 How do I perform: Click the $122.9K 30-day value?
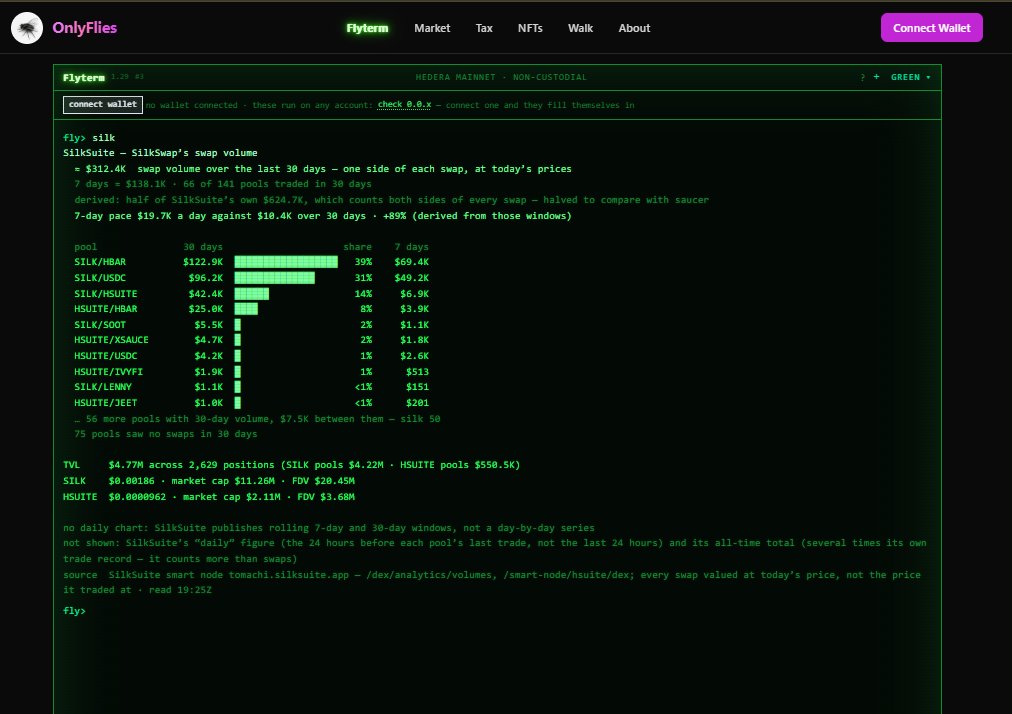[203, 262]
